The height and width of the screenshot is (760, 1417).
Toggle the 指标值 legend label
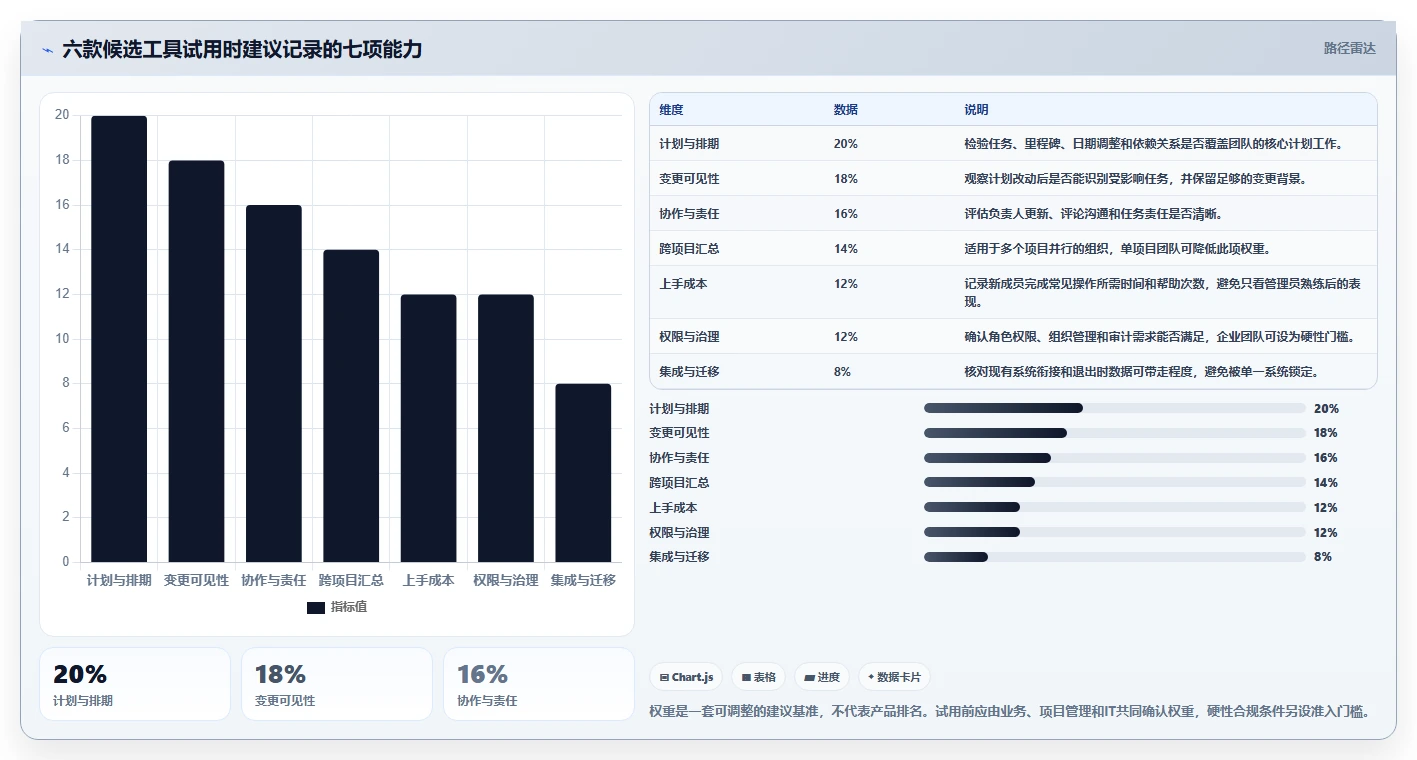(x=349, y=608)
